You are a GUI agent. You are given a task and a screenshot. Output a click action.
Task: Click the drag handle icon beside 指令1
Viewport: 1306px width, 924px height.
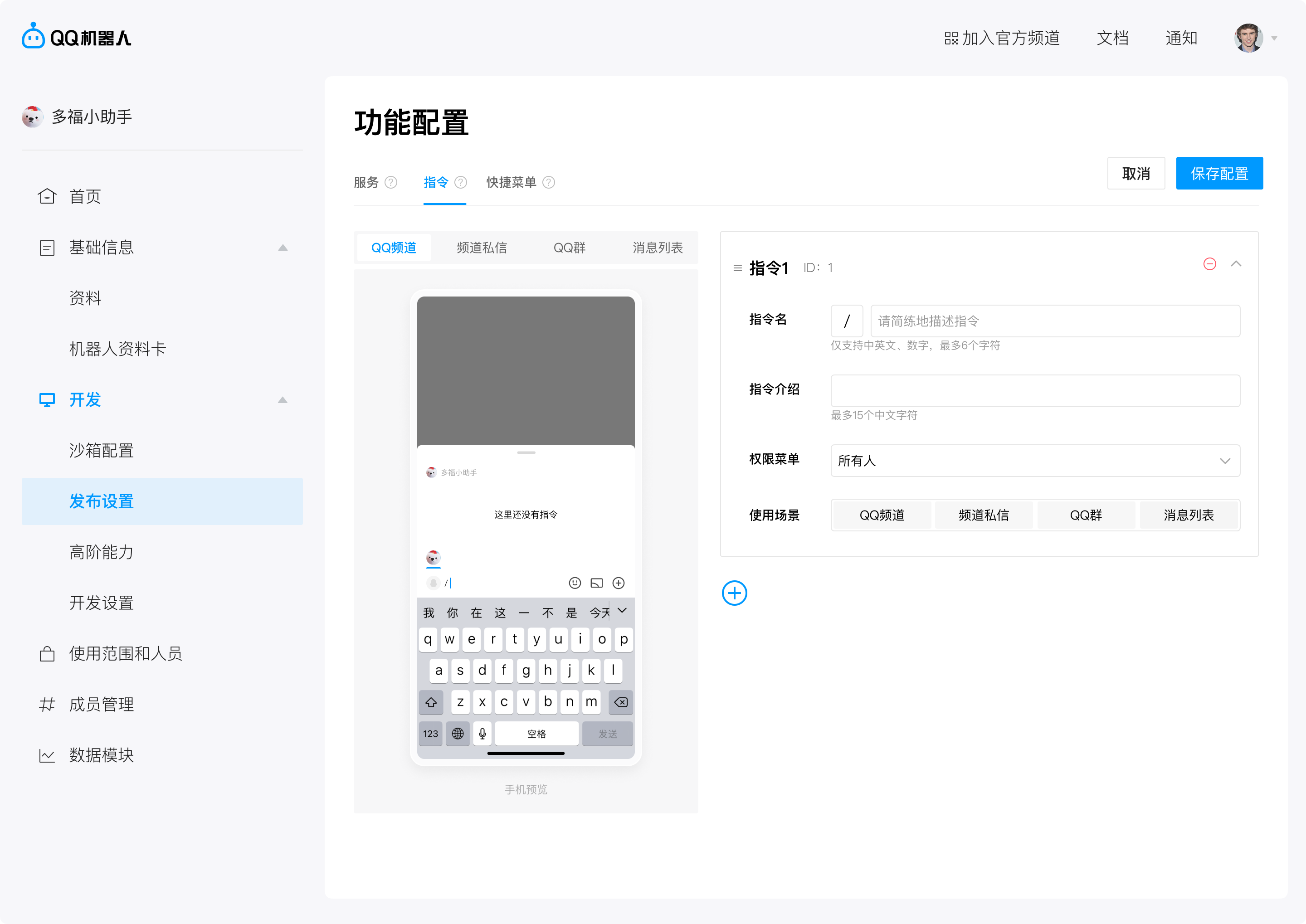(x=737, y=268)
